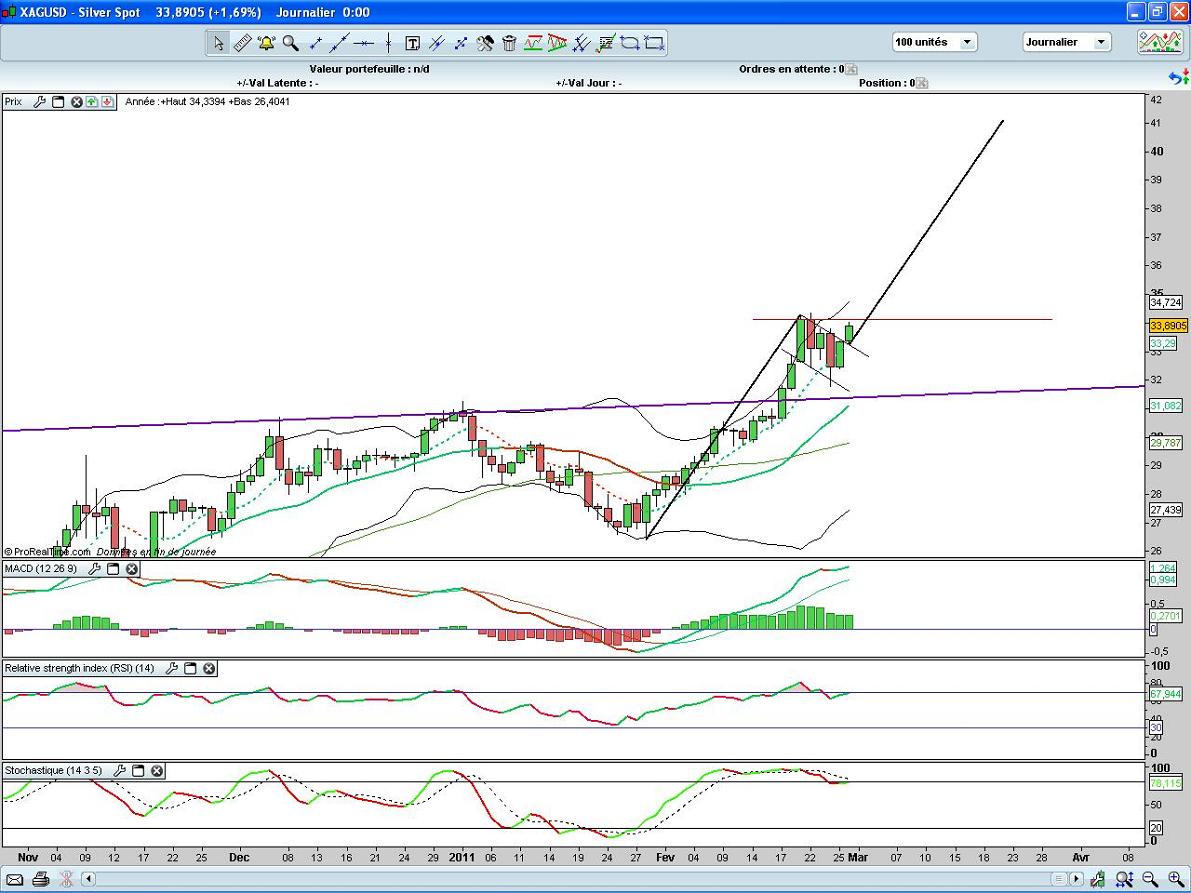1191x893 pixels.
Task: Click the 33,8905 current price label
Action: (x=1167, y=326)
